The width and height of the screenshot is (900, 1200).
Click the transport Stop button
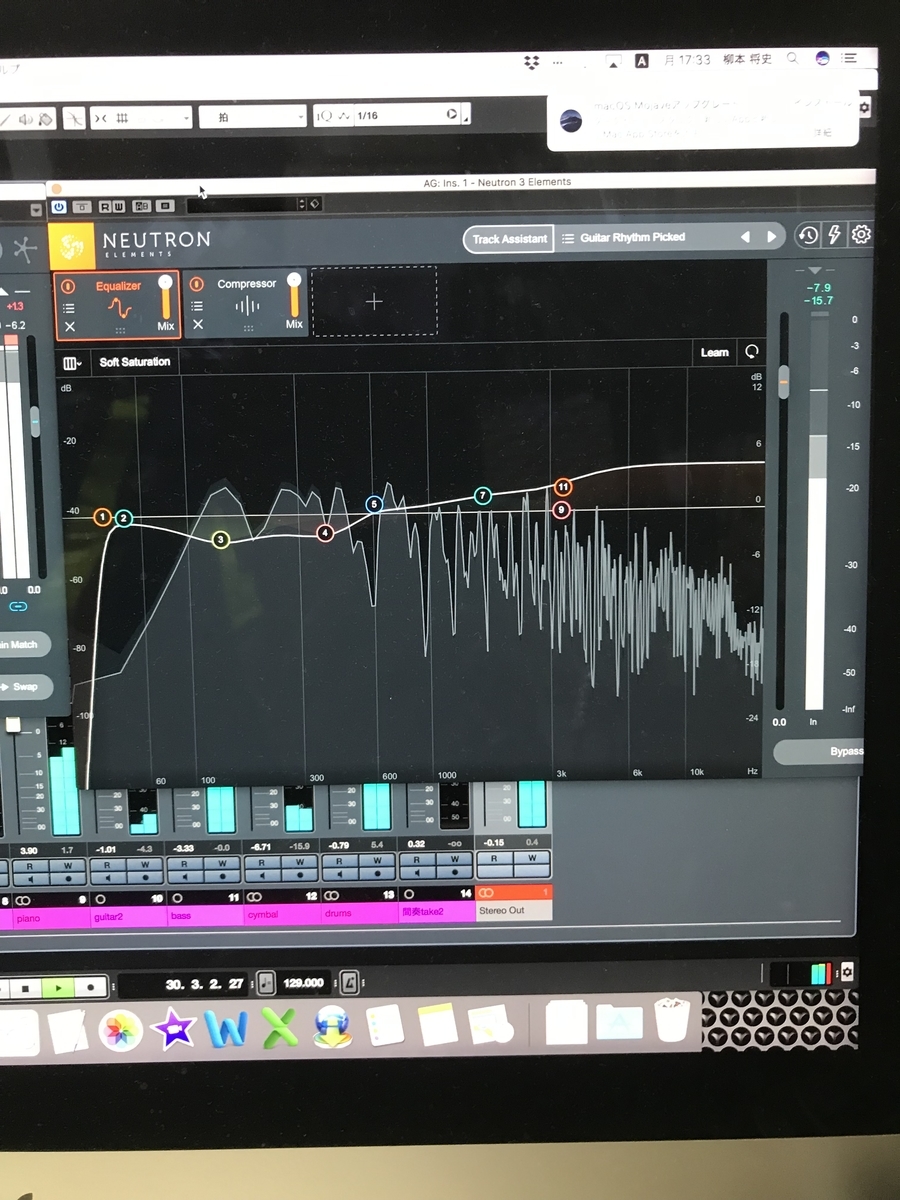click(26, 988)
